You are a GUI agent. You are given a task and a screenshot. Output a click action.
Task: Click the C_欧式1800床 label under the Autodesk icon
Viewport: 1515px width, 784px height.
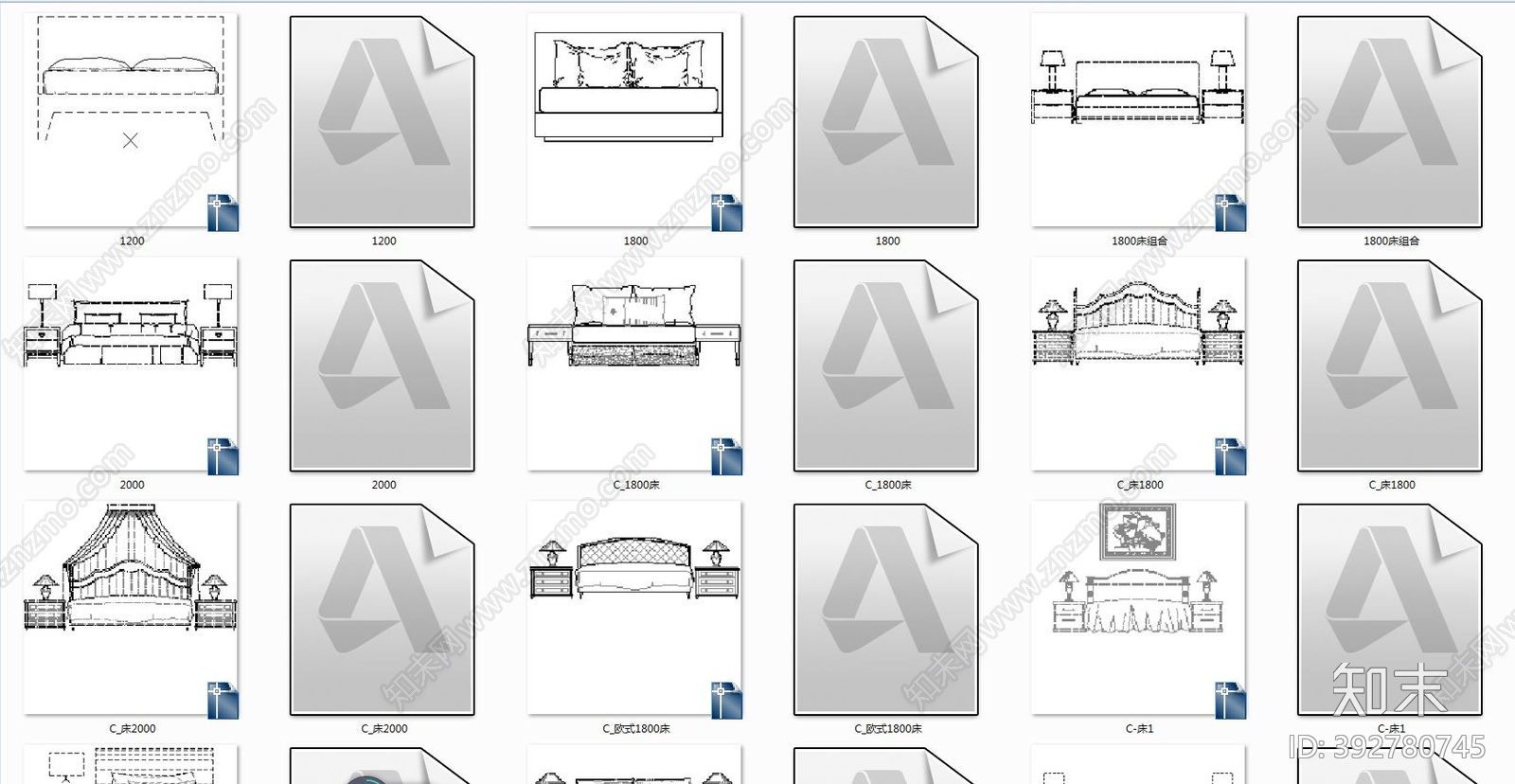click(x=887, y=728)
